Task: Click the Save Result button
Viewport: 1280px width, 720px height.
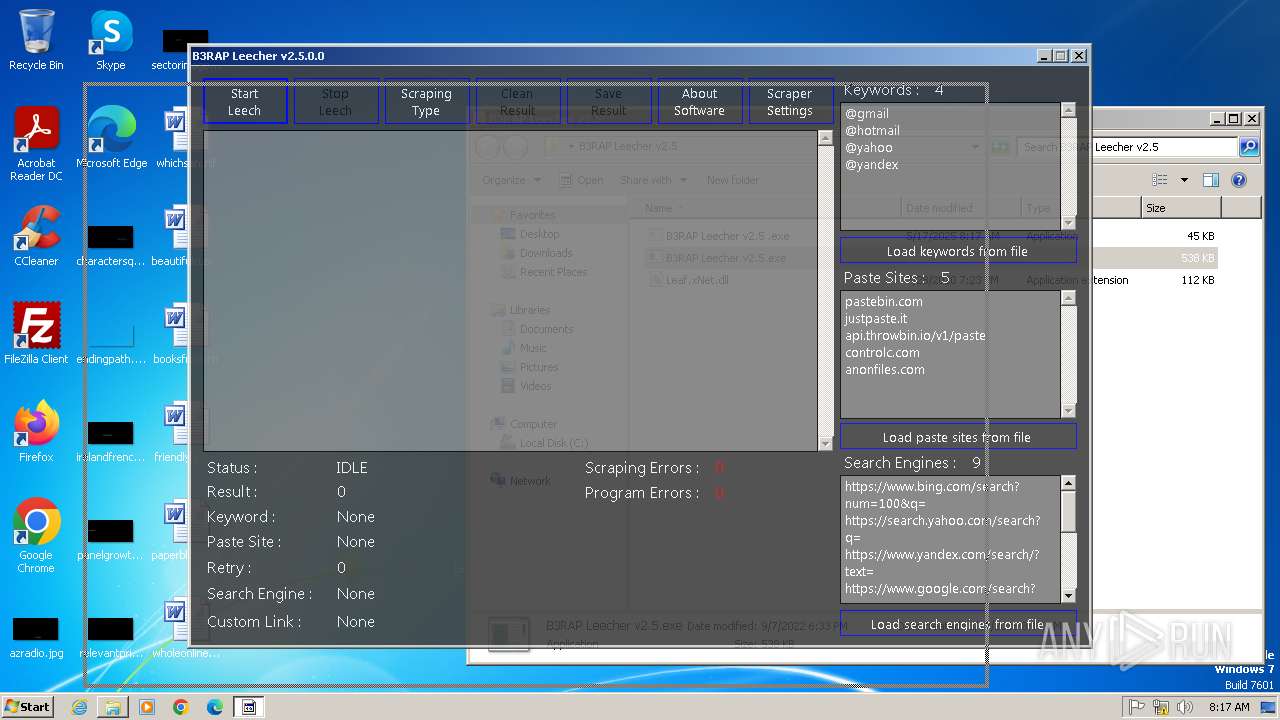Action: pyautogui.click(x=608, y=102)
